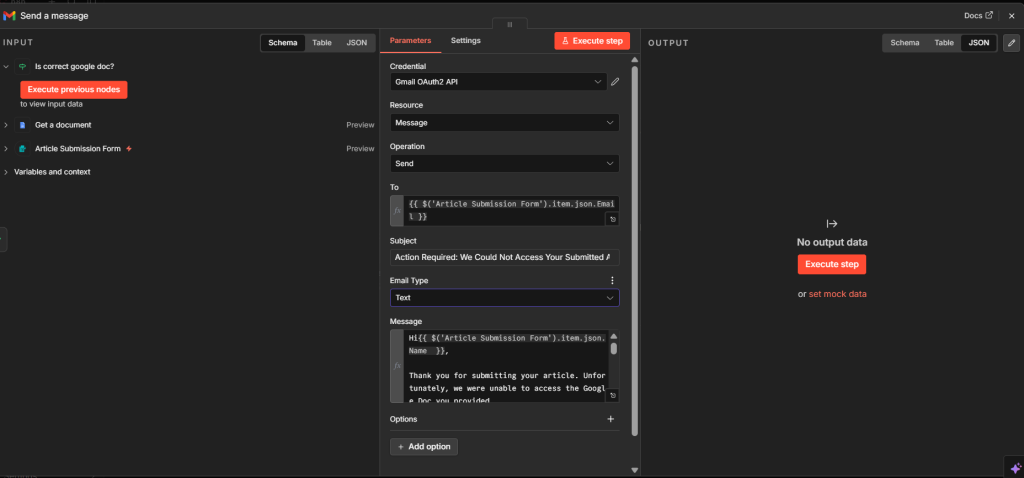Expand the Article Submission Form node
The image size is (1024, 478).
(6, 148)
